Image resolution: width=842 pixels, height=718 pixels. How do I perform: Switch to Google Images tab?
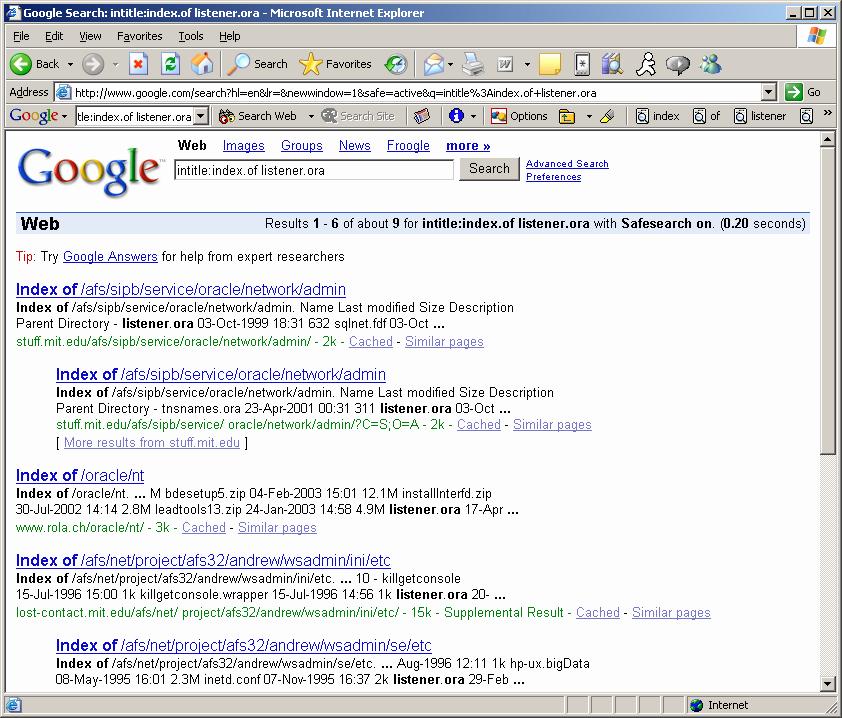tap(243, 146)
